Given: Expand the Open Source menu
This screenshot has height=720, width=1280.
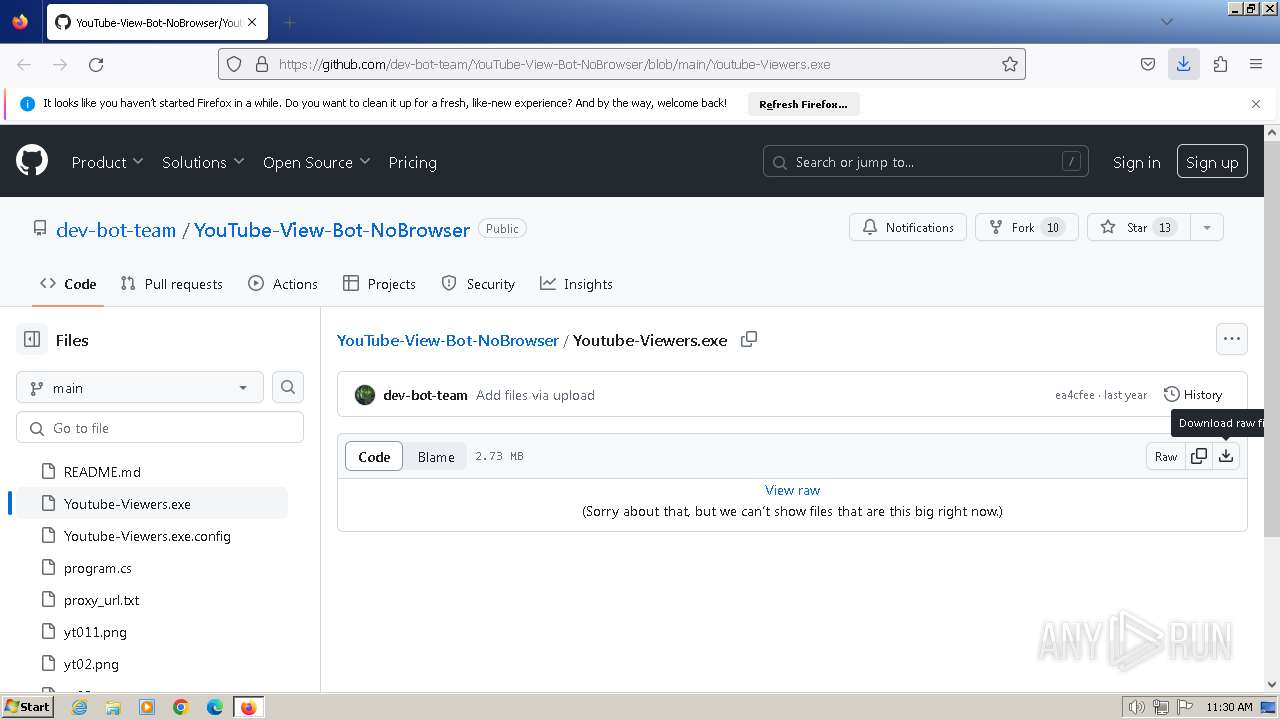Looking at the screenshot, I should pos(316,162).
